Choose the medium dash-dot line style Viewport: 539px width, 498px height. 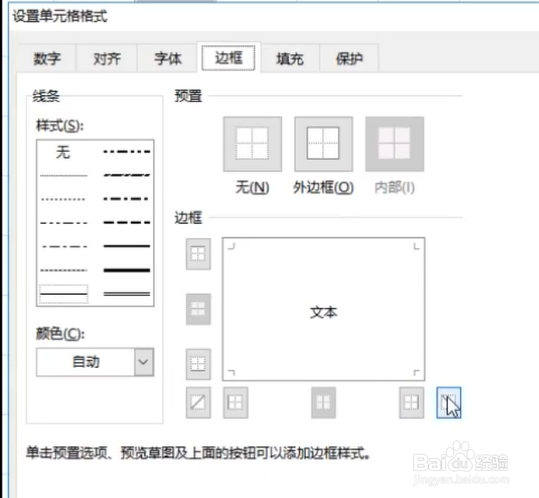point(127,199)
